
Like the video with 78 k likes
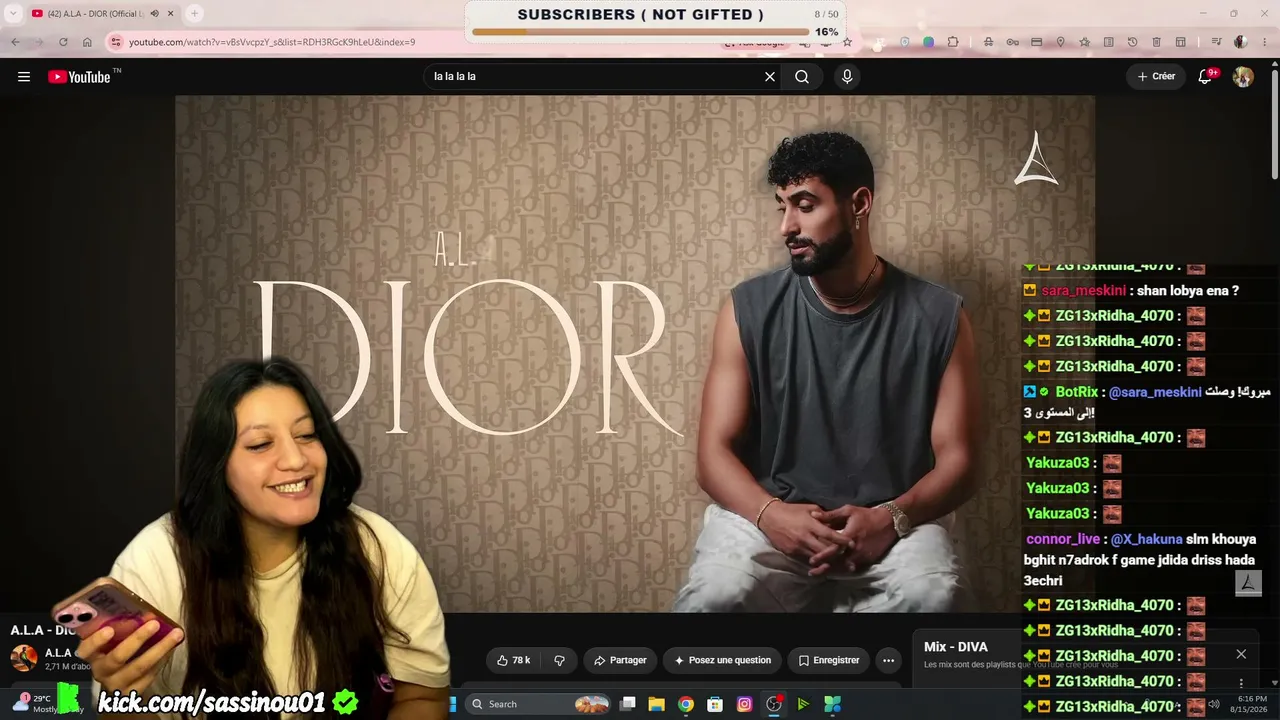(513, 661)
